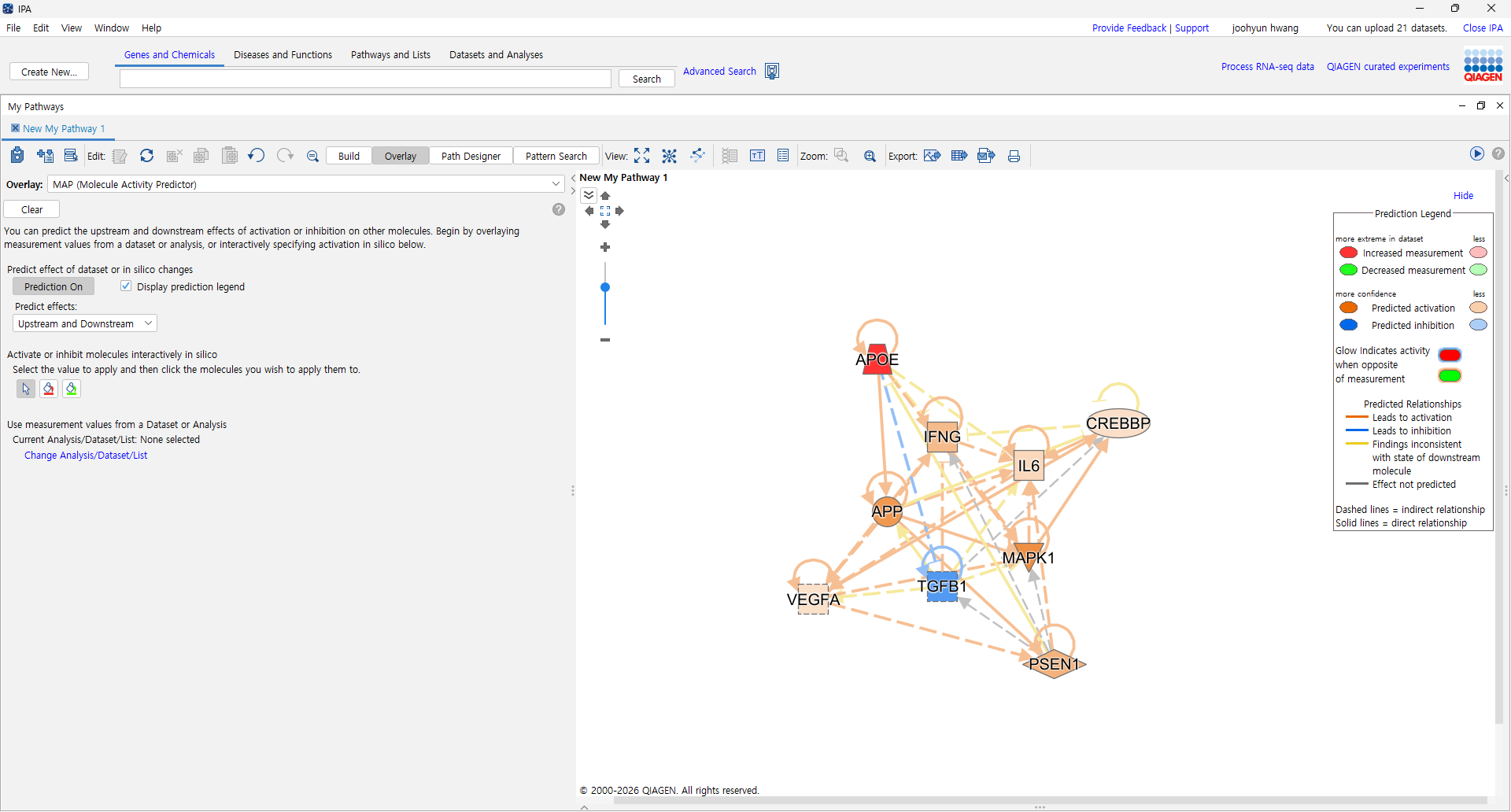Click the TGFB1 node in the pathway
This screenshot has width=1511, height=812.
tap(942, 586)
